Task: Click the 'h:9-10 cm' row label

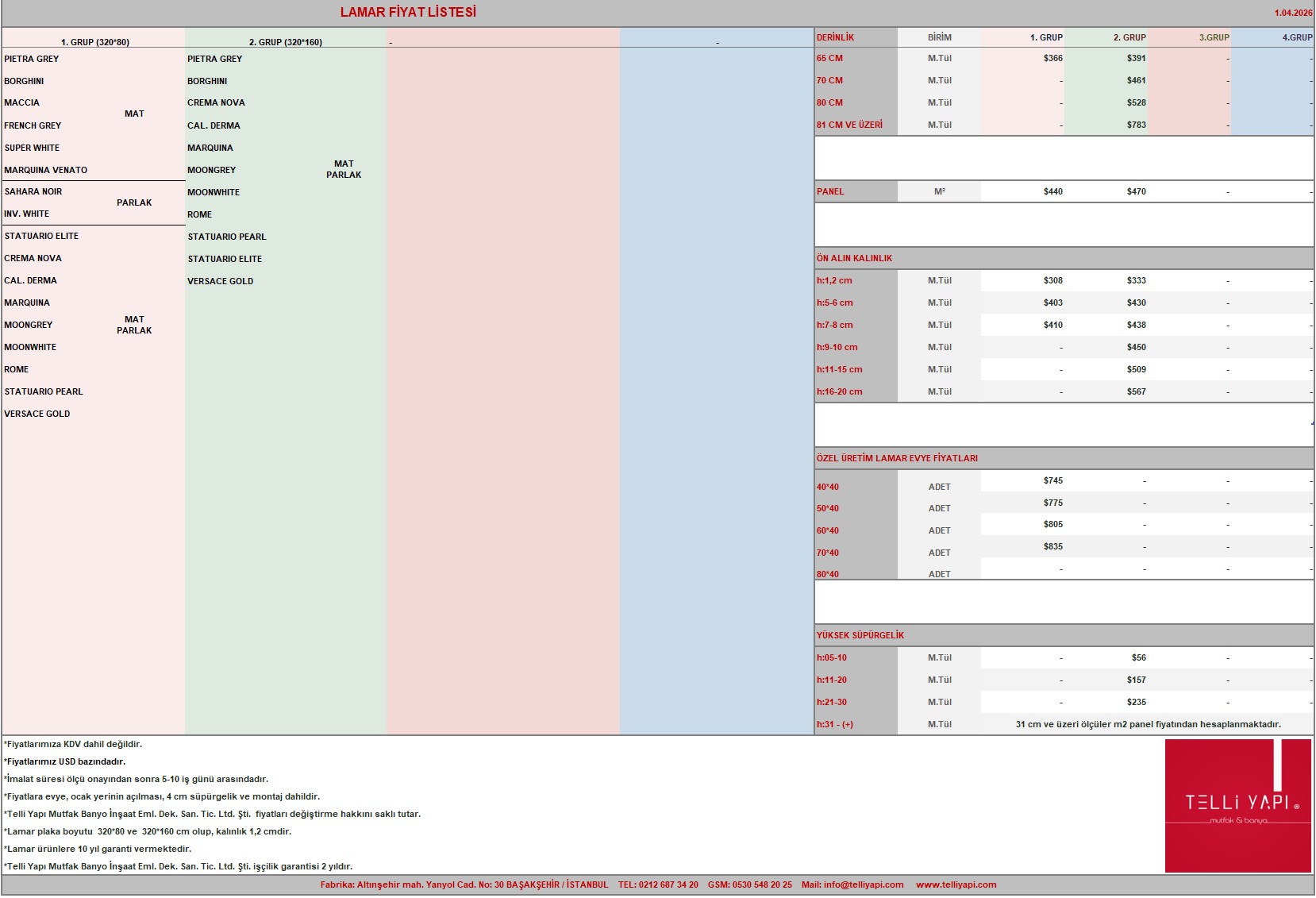Action: pos(837,347)
